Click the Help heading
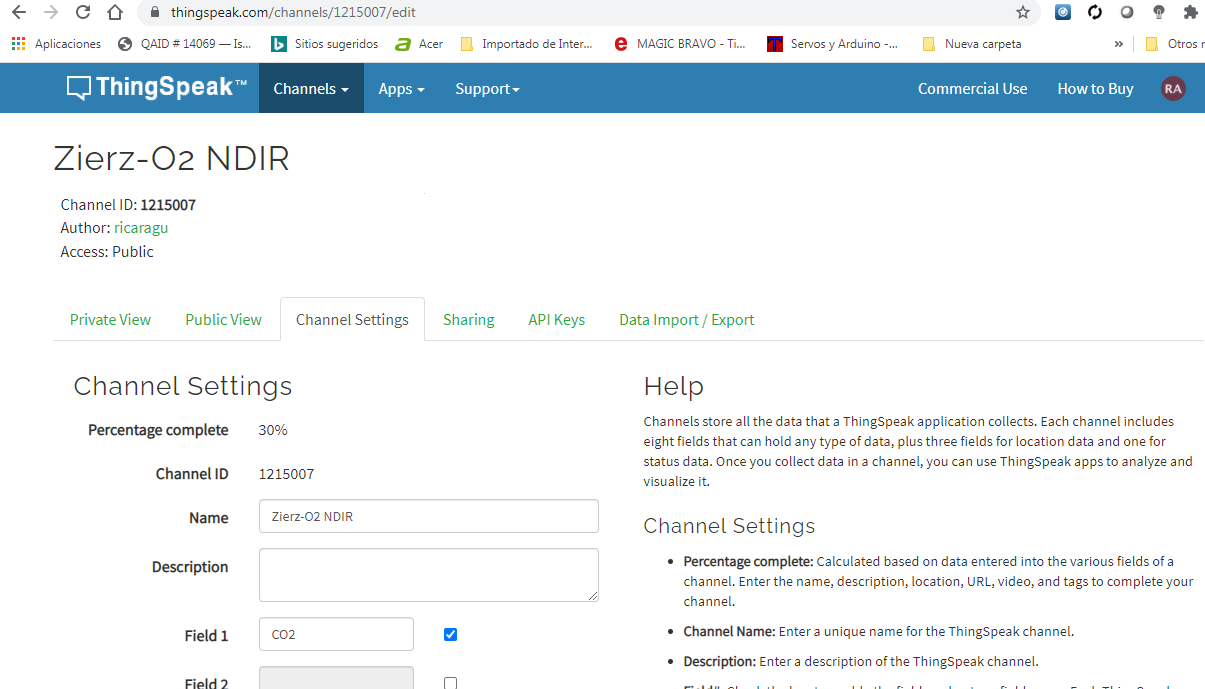 pos(674,387)
